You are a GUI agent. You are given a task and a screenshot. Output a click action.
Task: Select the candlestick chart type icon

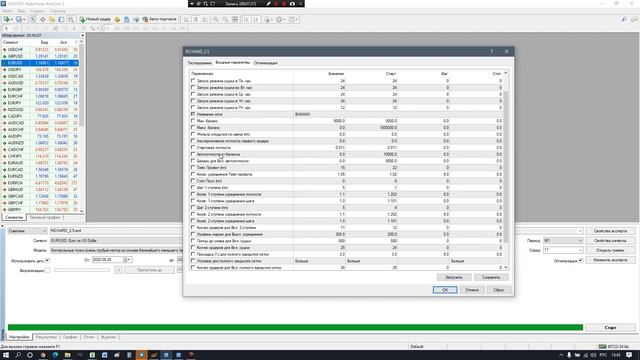click(x=196, y=19)
